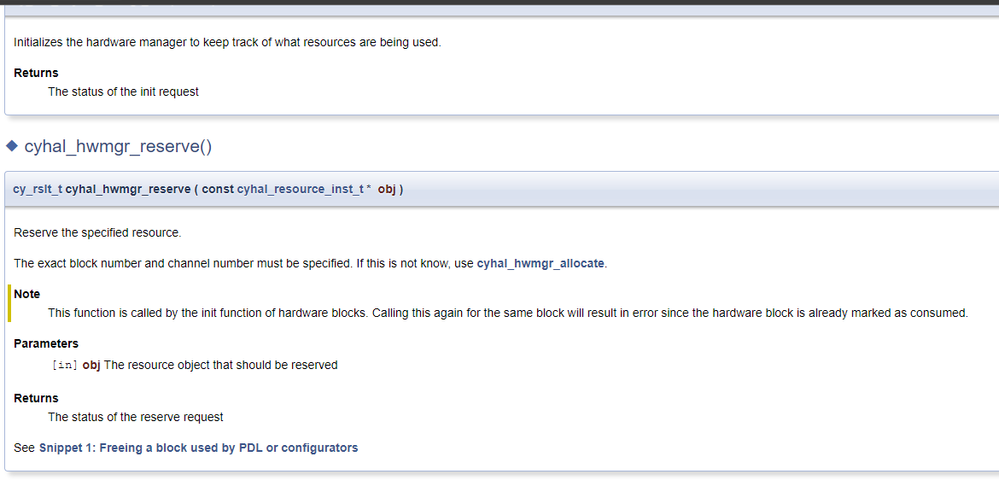999x487 pixels.
Task: Click the 'Reserve the specified resource.' sentence
Action: pos(97,233)
